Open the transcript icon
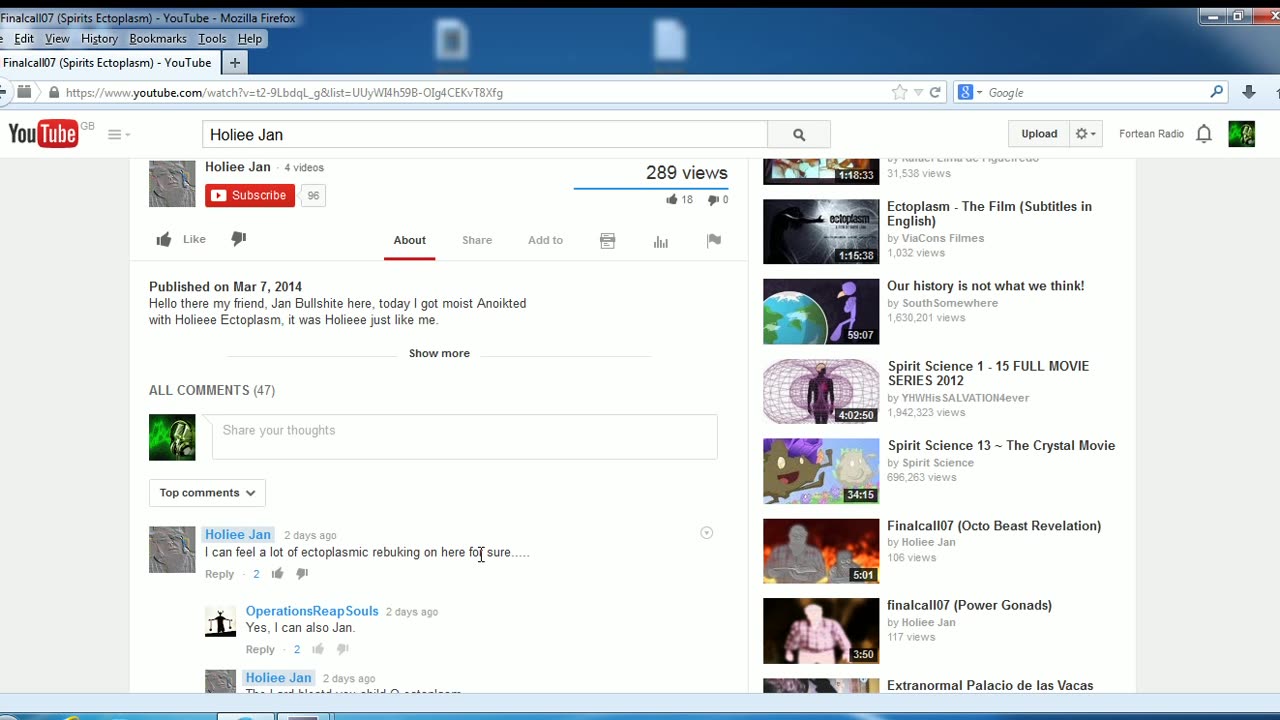 tap(607, 240)
